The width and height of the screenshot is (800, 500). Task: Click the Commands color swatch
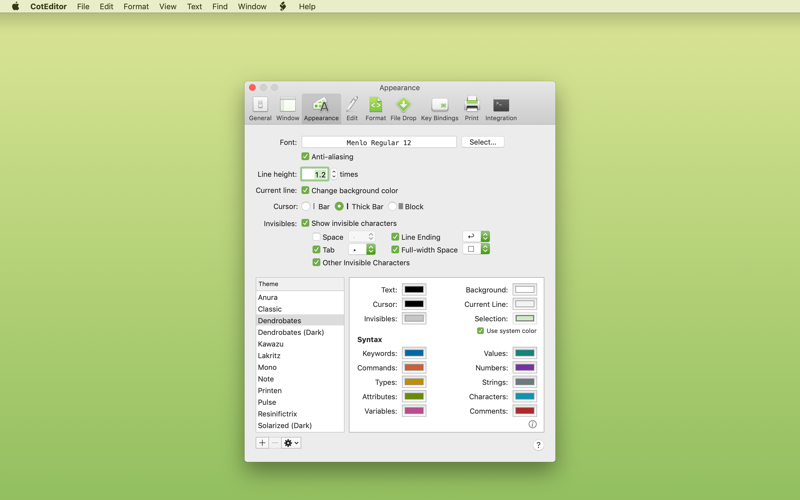[414, 367]
